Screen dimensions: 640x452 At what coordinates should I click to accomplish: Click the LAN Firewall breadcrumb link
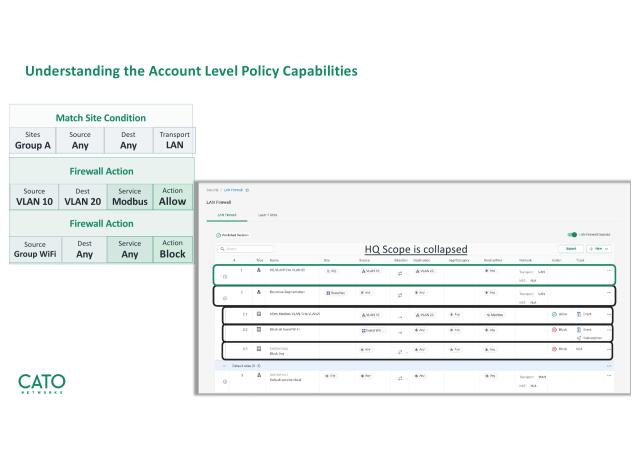pyautogui.click(x=235, y=189)
